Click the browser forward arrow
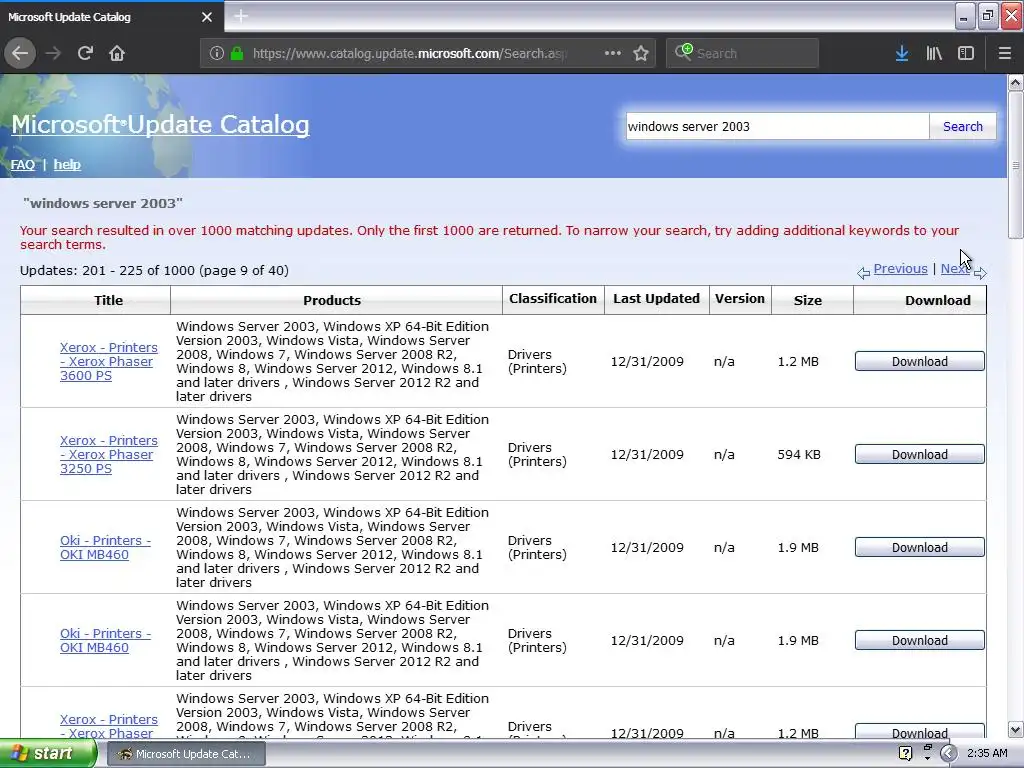This screenshot has width=1024, height=768. coord(53,53)
